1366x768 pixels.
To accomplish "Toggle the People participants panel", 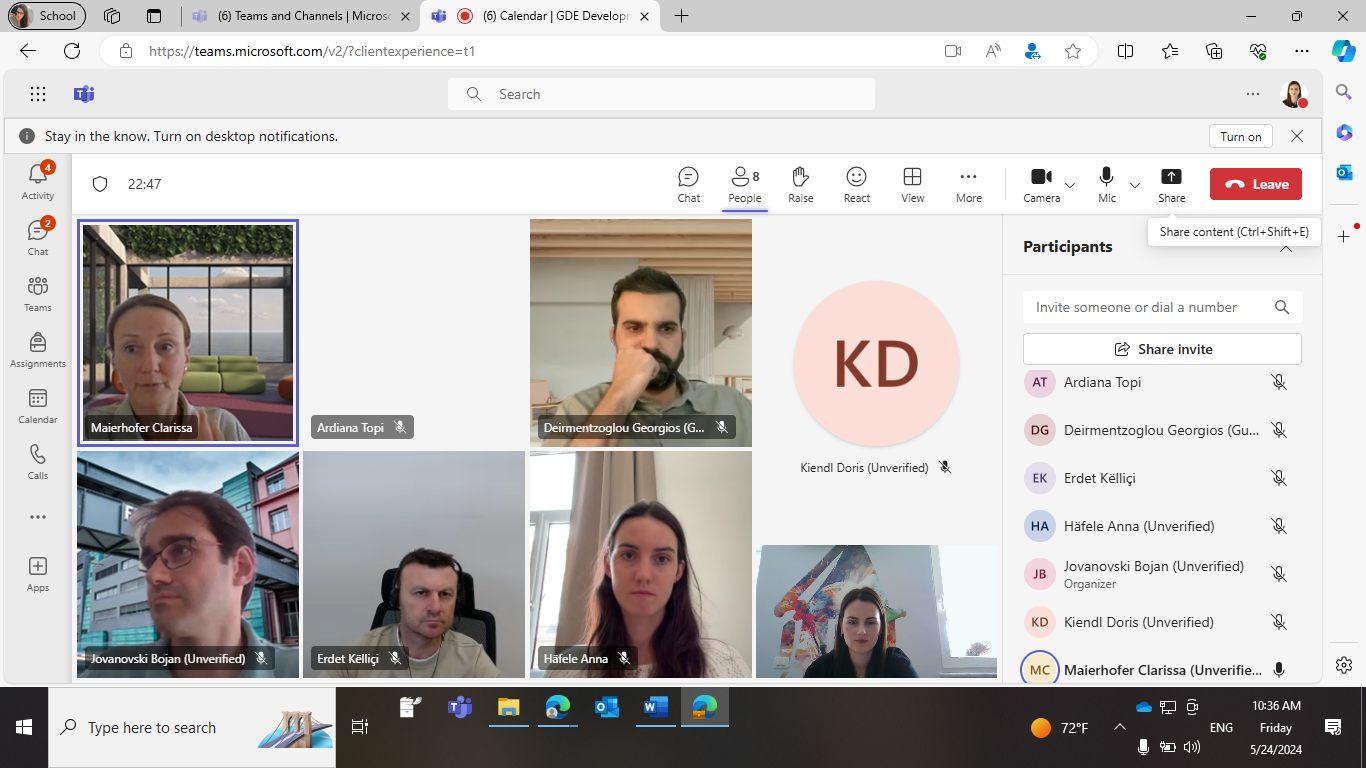I will pos(744,184).
